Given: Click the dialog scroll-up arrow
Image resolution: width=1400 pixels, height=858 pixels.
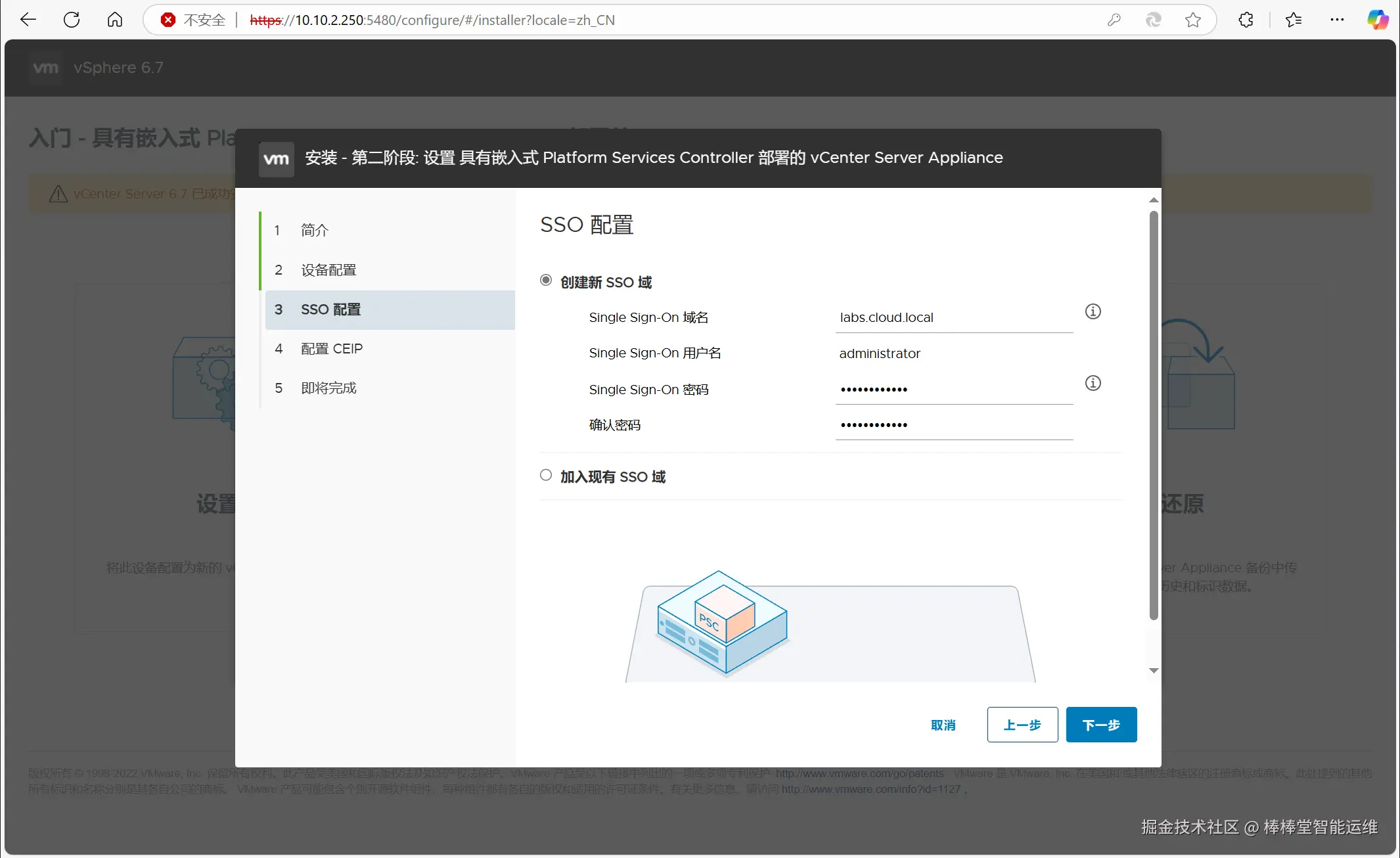Looking at the screenshot, I should (1154, 200).
